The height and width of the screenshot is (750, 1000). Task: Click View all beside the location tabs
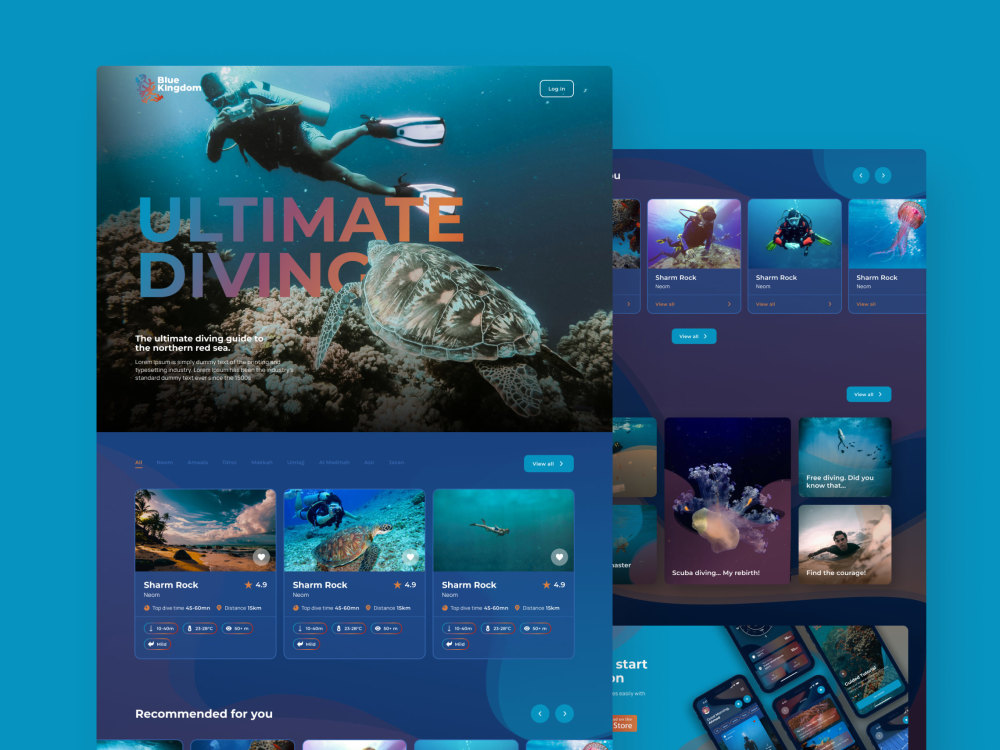[x=548, y=464]
